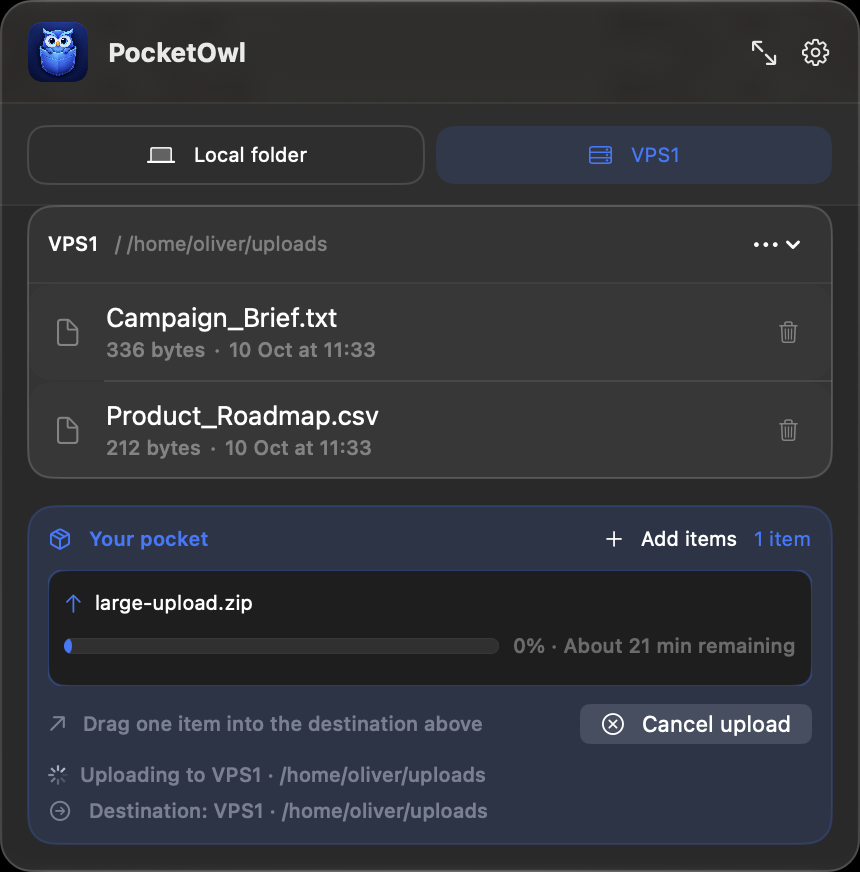Click the diagonal arrow drag hint icon
Viewport: 860px width, 872px height.
(x=58, y=724)
